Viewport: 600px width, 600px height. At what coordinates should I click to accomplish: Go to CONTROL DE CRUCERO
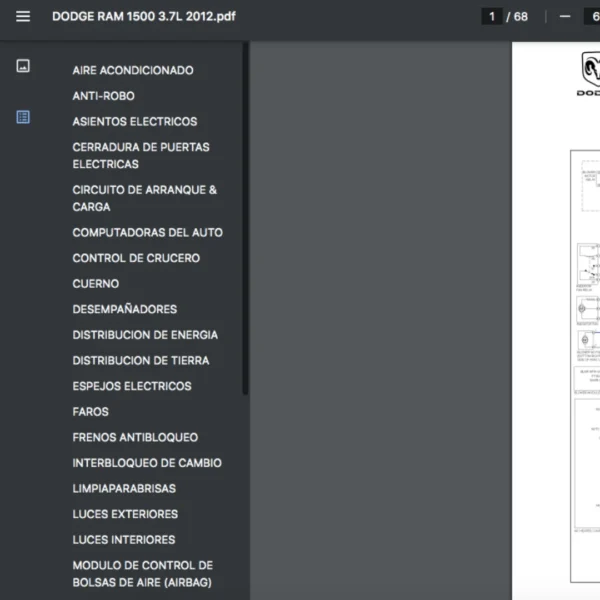pyautogui.click(x=136, y=258)
